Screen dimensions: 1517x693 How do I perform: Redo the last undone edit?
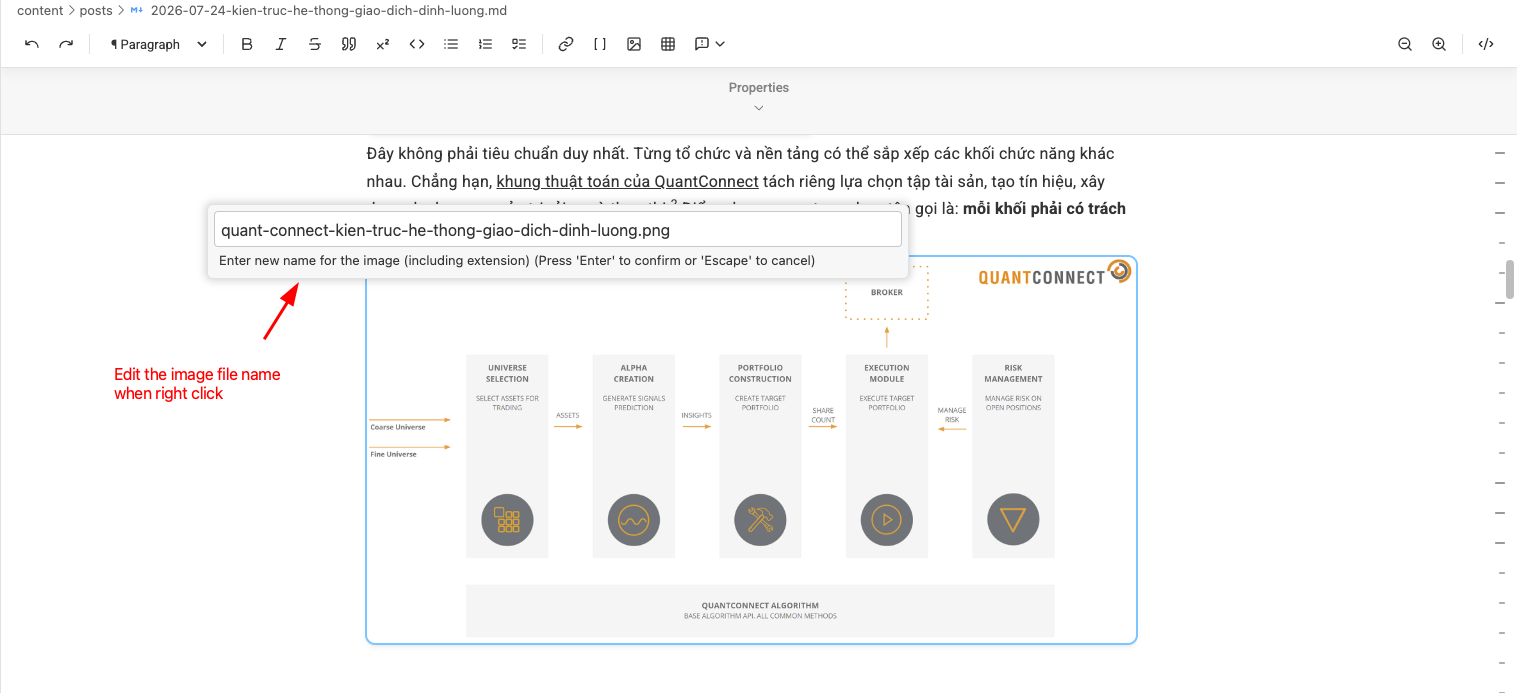(66, 44)
